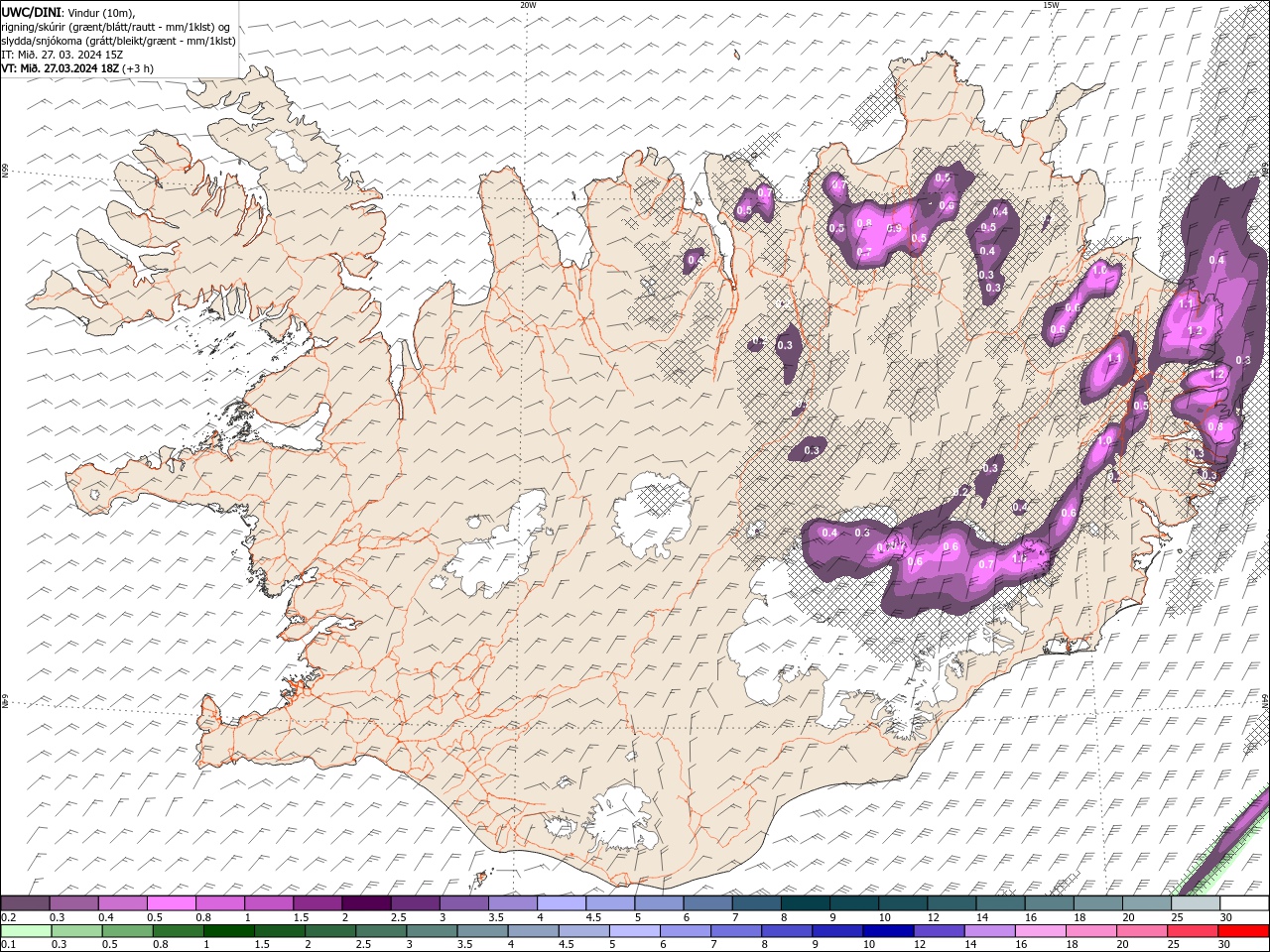Click the white top-row swatch after 30

pyautogui.click(x=1244, y=903)
